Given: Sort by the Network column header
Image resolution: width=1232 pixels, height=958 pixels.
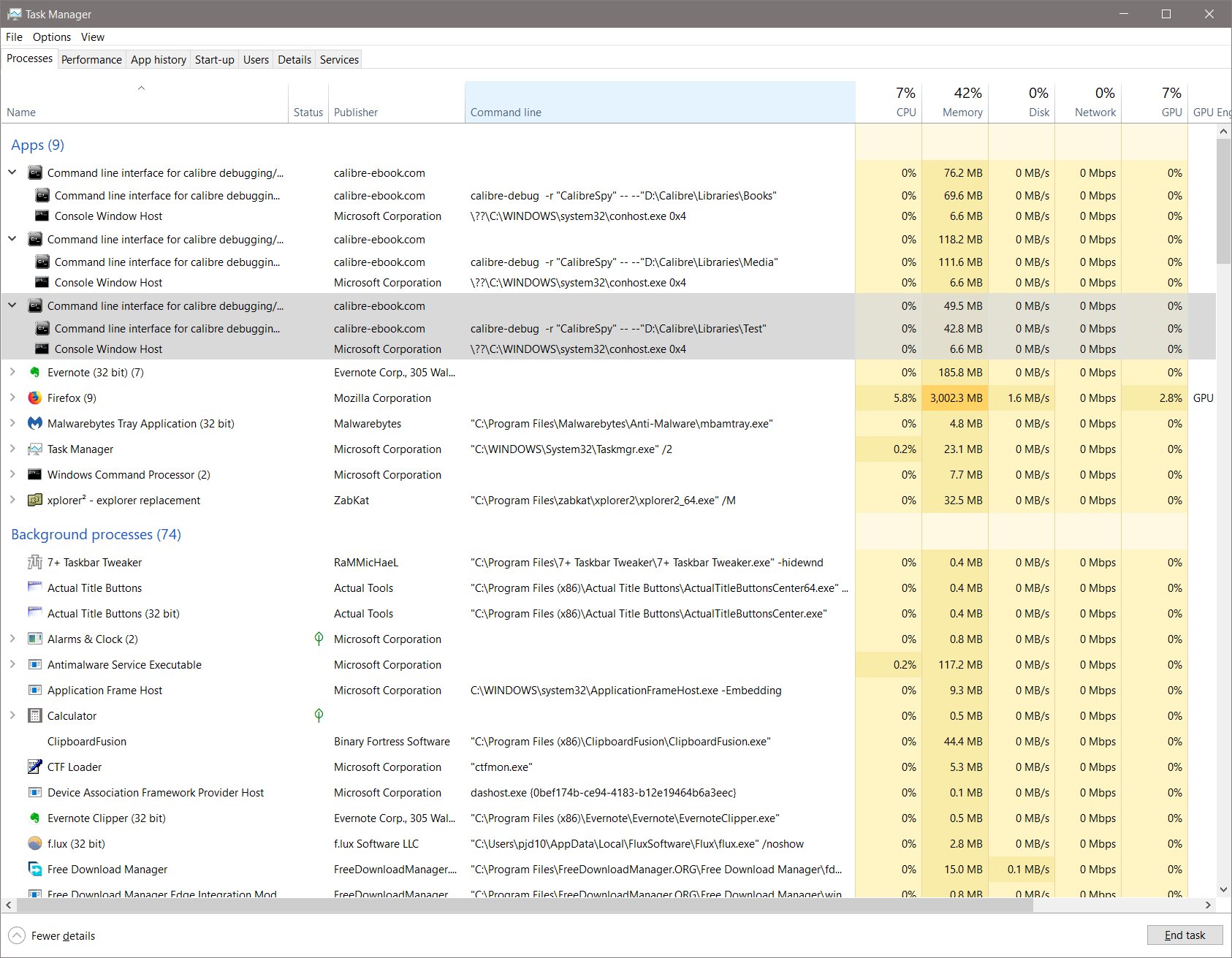Looking at the screenshot, I should (x=1088, y=102).
